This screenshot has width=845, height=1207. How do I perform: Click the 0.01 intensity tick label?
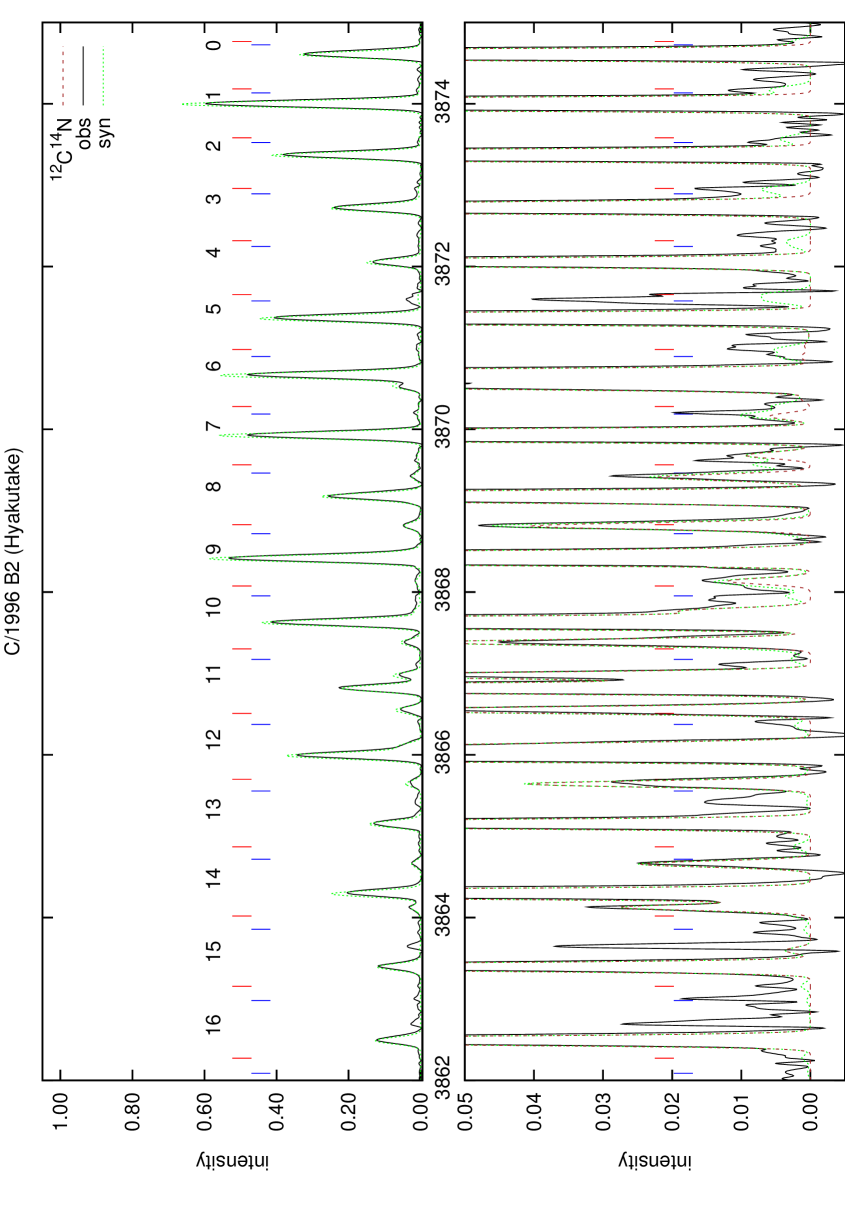tap(741, 1113)
